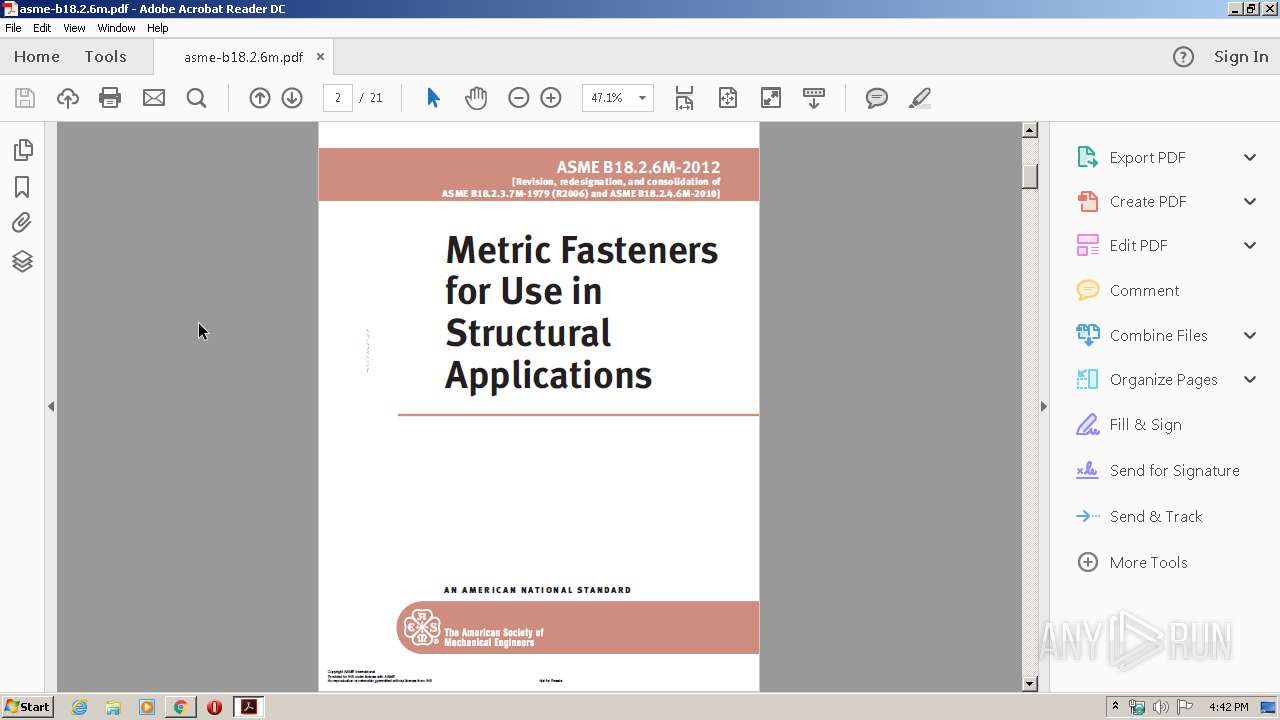Zoom in with the plus icon
This screenshot has width=1280, height=720.
coord(551,98)
